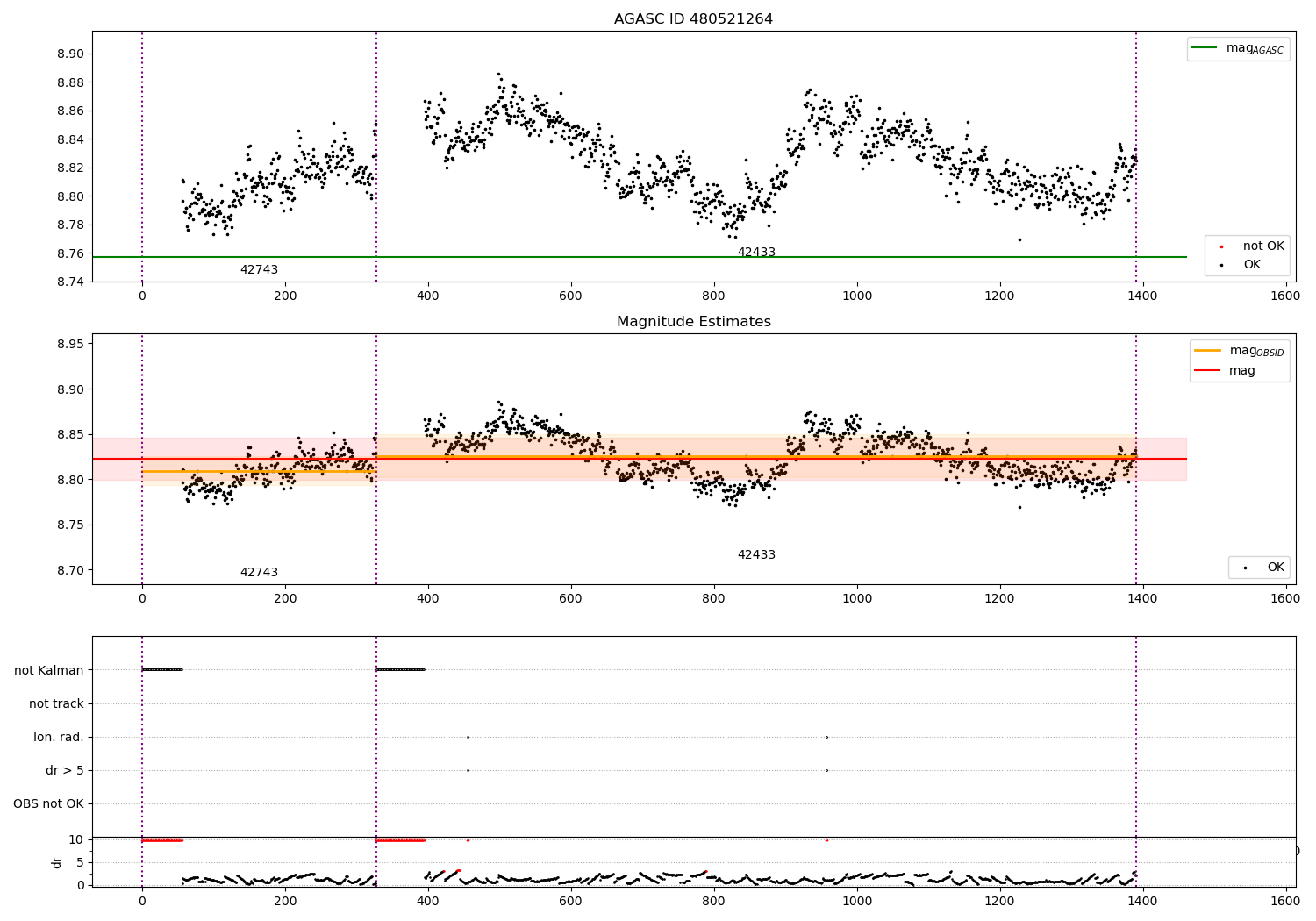
Task: Click the 'Magnitude Estimates' plot title
Action: pyautogui.click(x=693, y=322)
